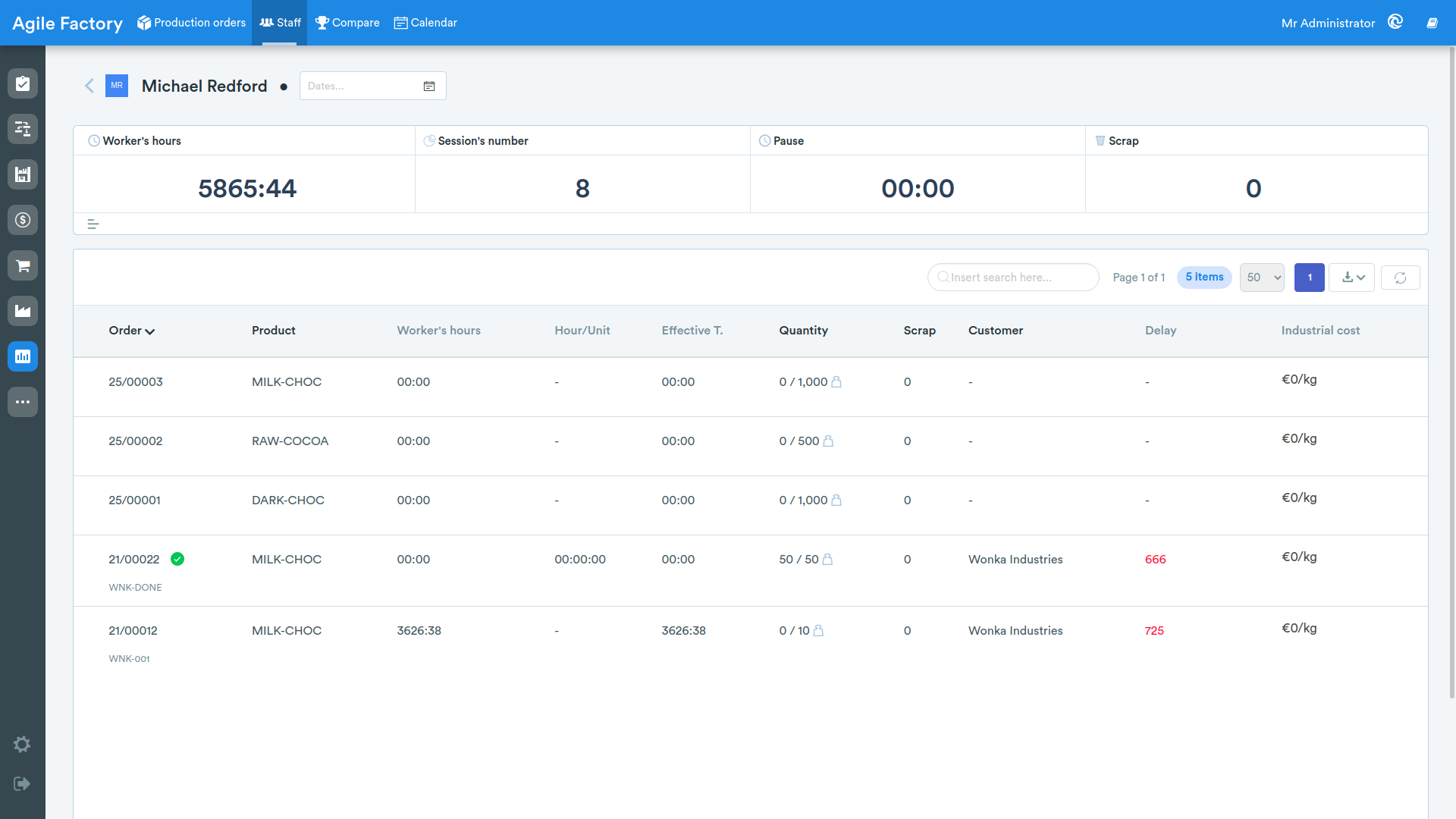Open the 50 items per page dropdown

click(x=1262, y=278)
